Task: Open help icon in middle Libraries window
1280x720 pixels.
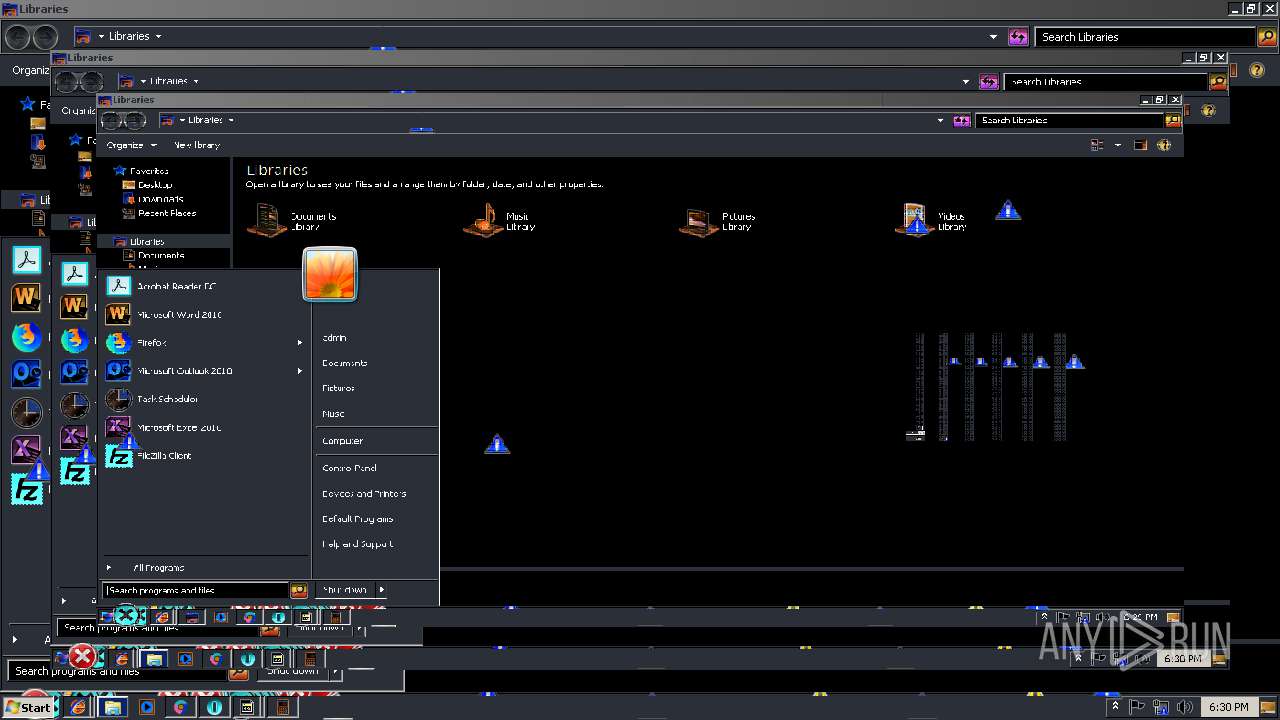Action: (x=1209, y=110)
